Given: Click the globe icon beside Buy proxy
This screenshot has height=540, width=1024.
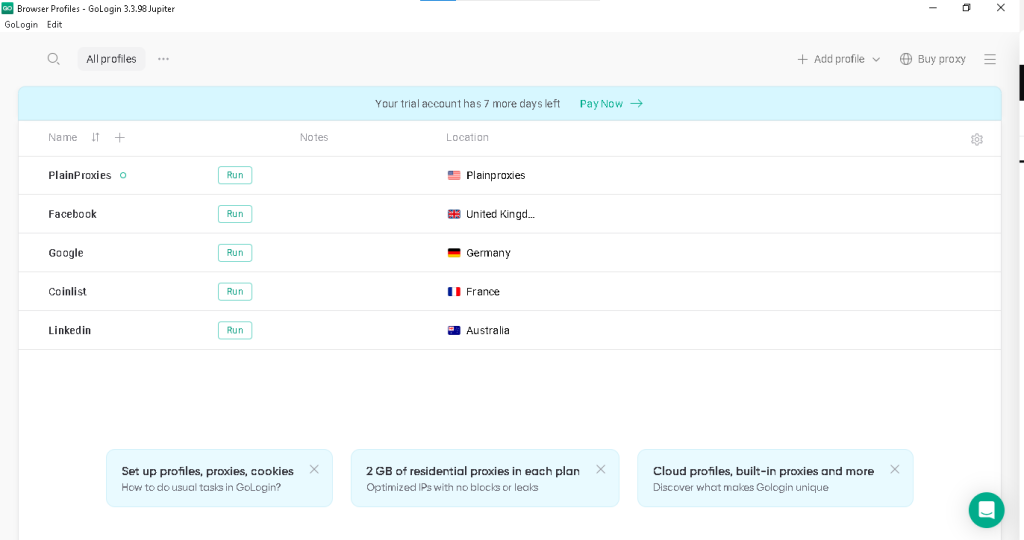Looking at the screenshot, I should coord(906,59).
